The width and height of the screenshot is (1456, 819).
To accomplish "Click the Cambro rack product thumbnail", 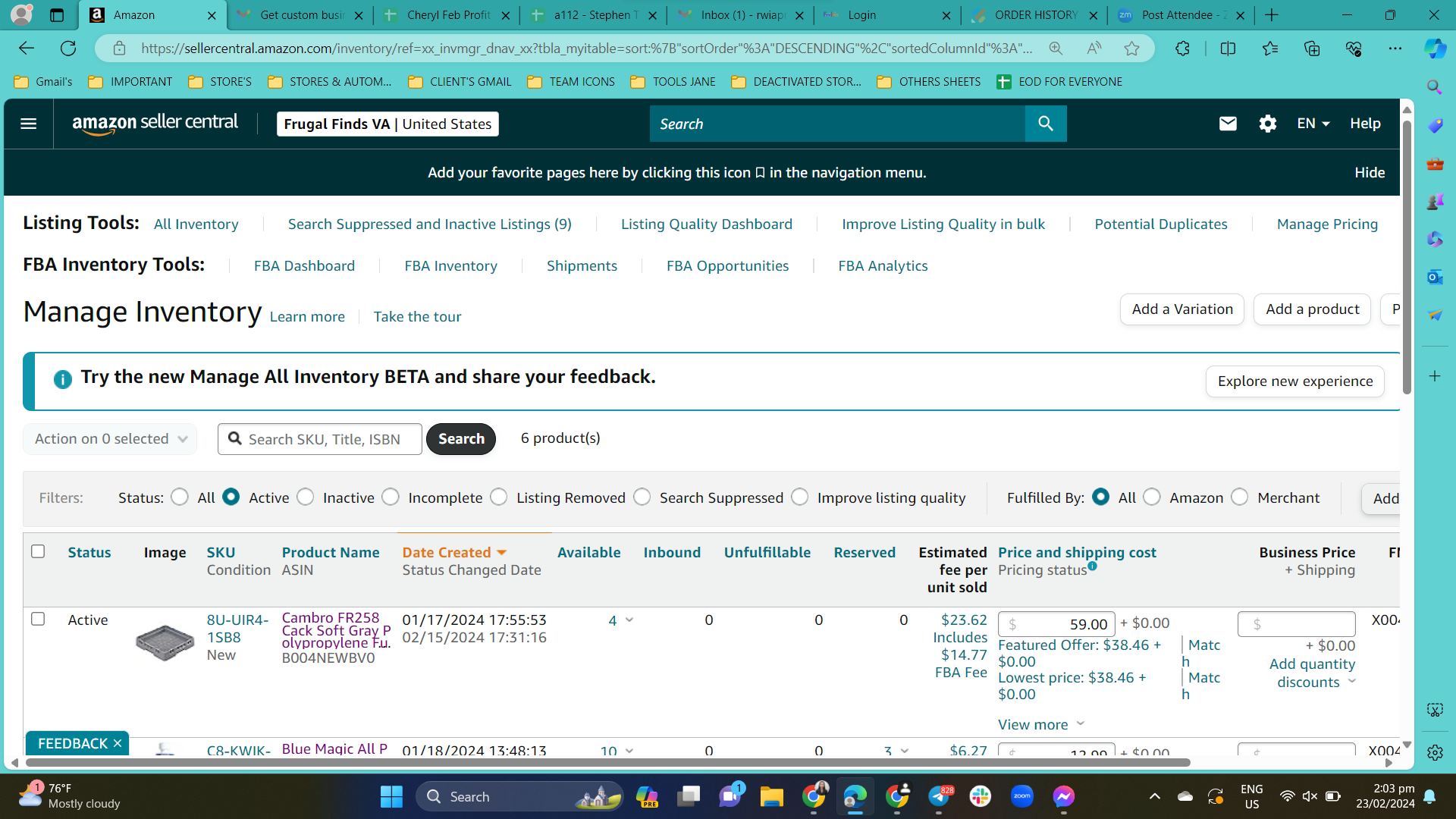I will (165, 642).
